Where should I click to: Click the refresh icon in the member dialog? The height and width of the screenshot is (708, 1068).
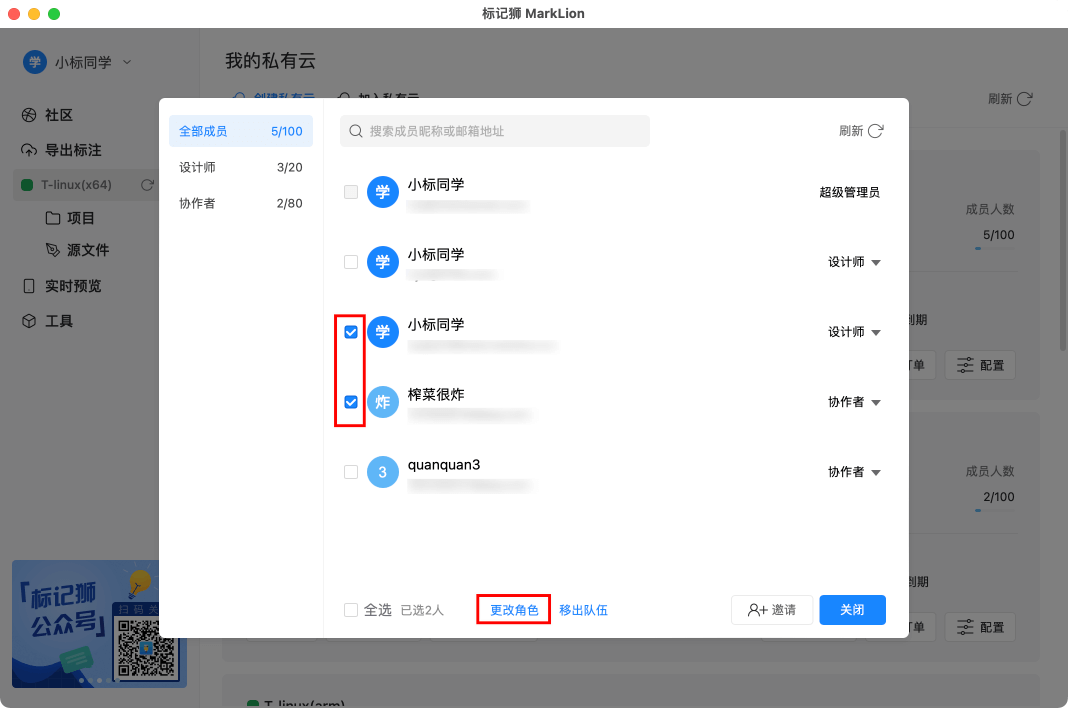click(x=875, y=131)
